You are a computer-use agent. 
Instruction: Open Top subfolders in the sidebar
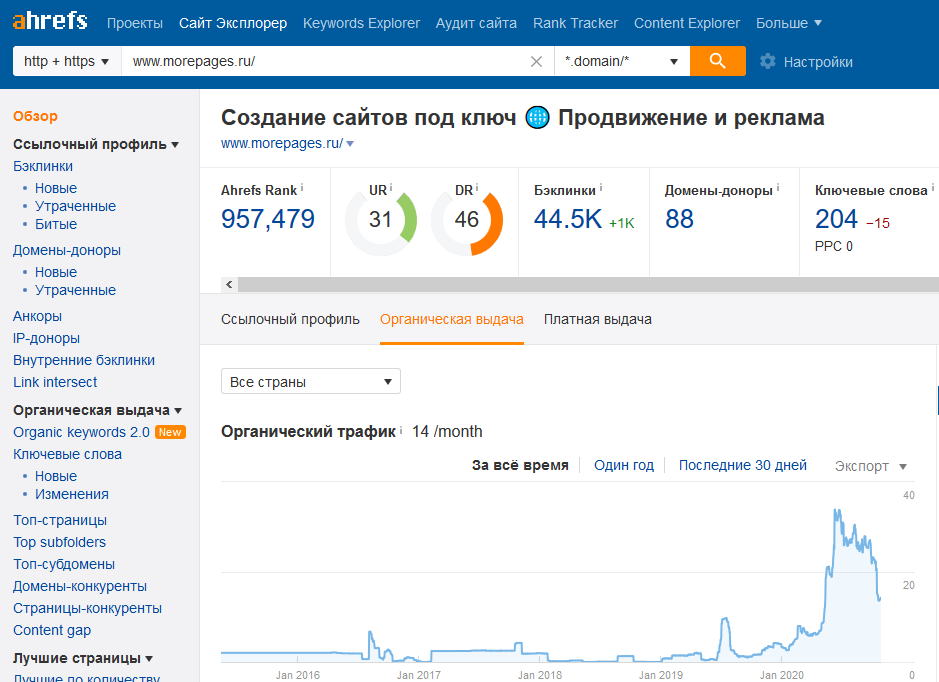(x=59, y=542)
